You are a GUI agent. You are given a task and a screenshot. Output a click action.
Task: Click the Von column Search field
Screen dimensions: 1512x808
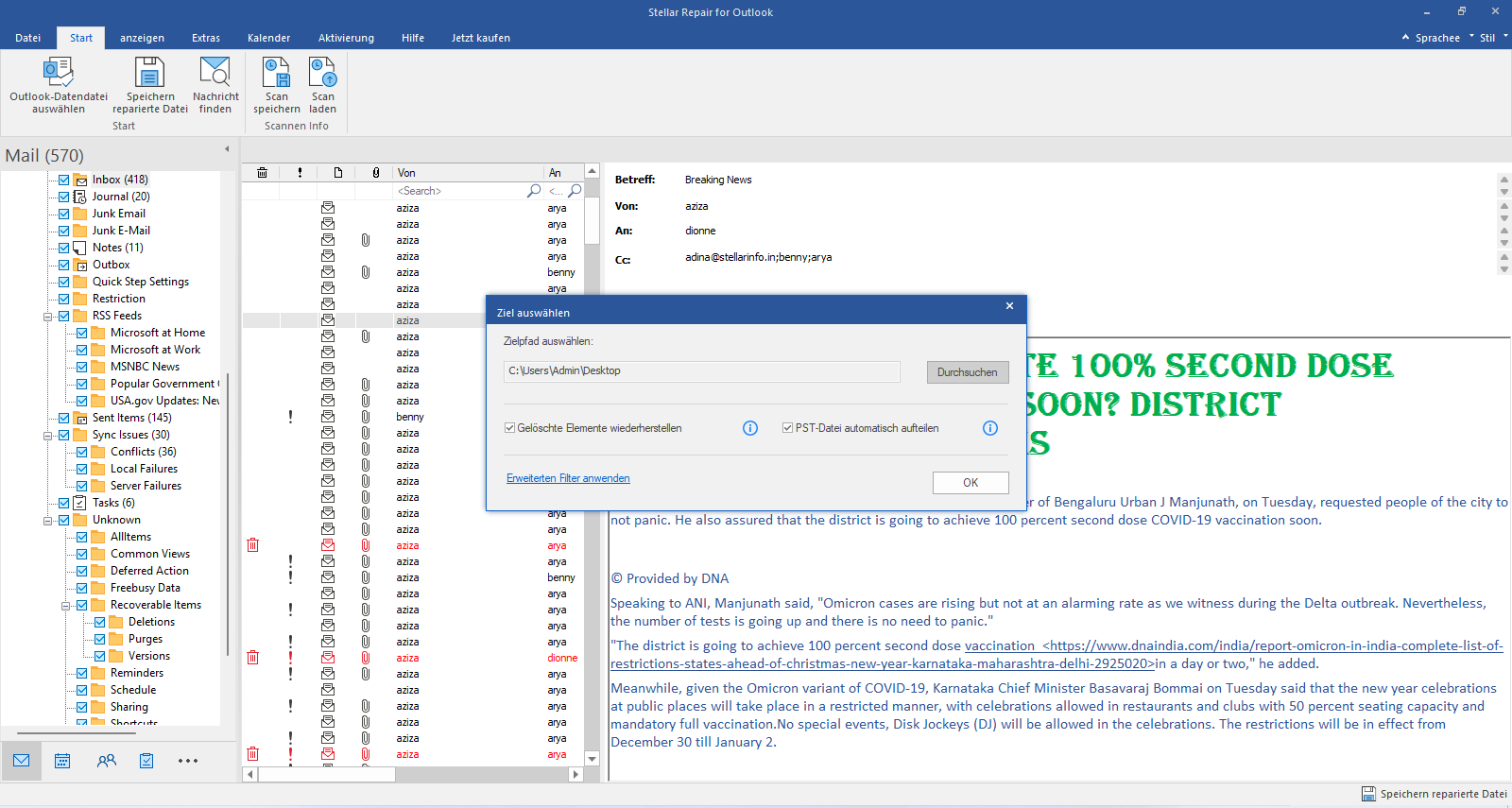click(460, 191)
